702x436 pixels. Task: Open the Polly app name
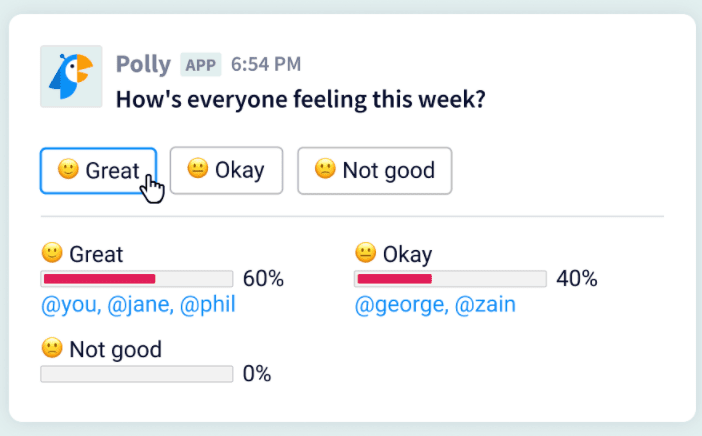(x=143, y=65)
